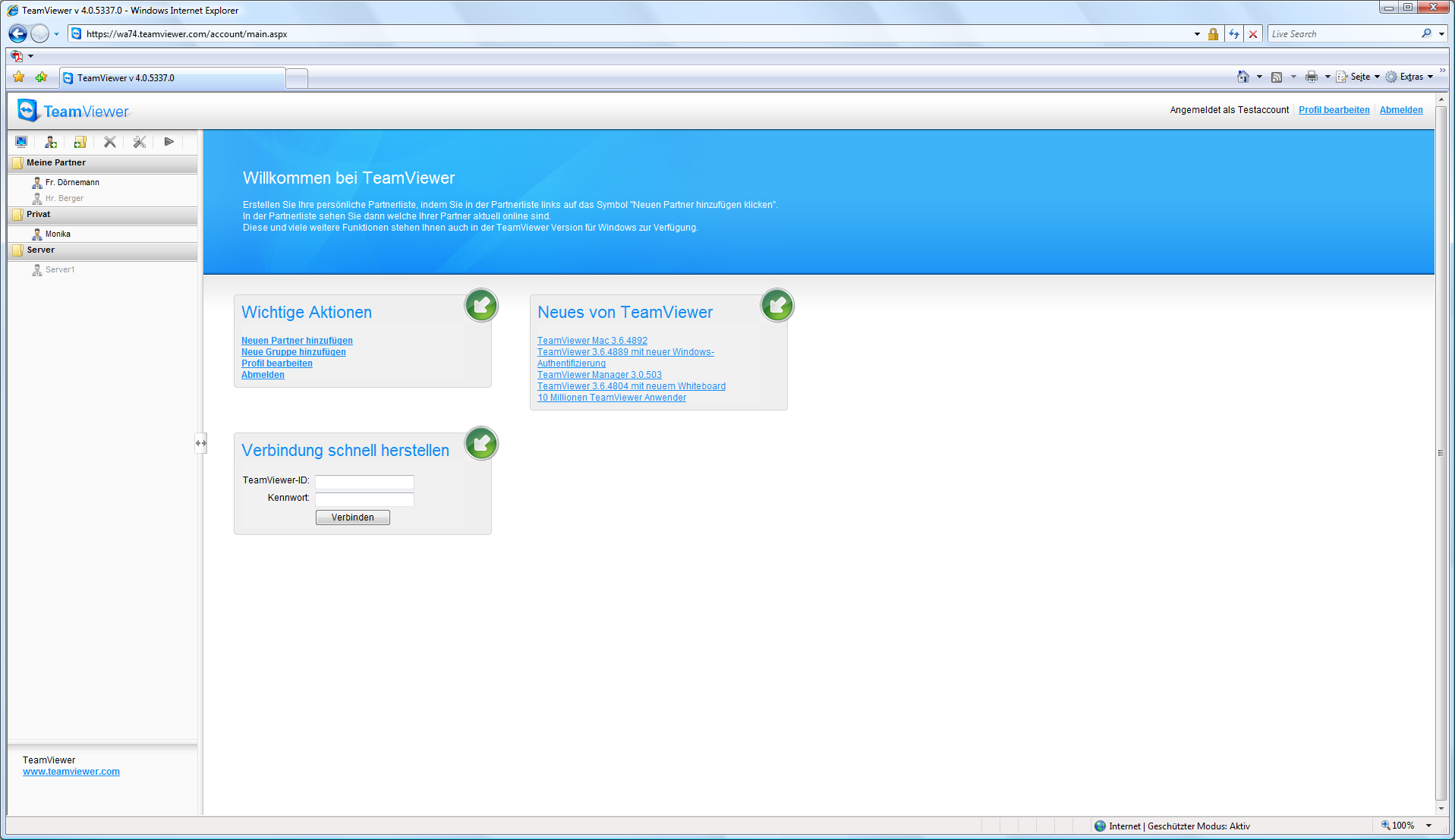Screen dimensions: 1455x840
Task: Click the delete partner X icon
Action: pos(109,142)
